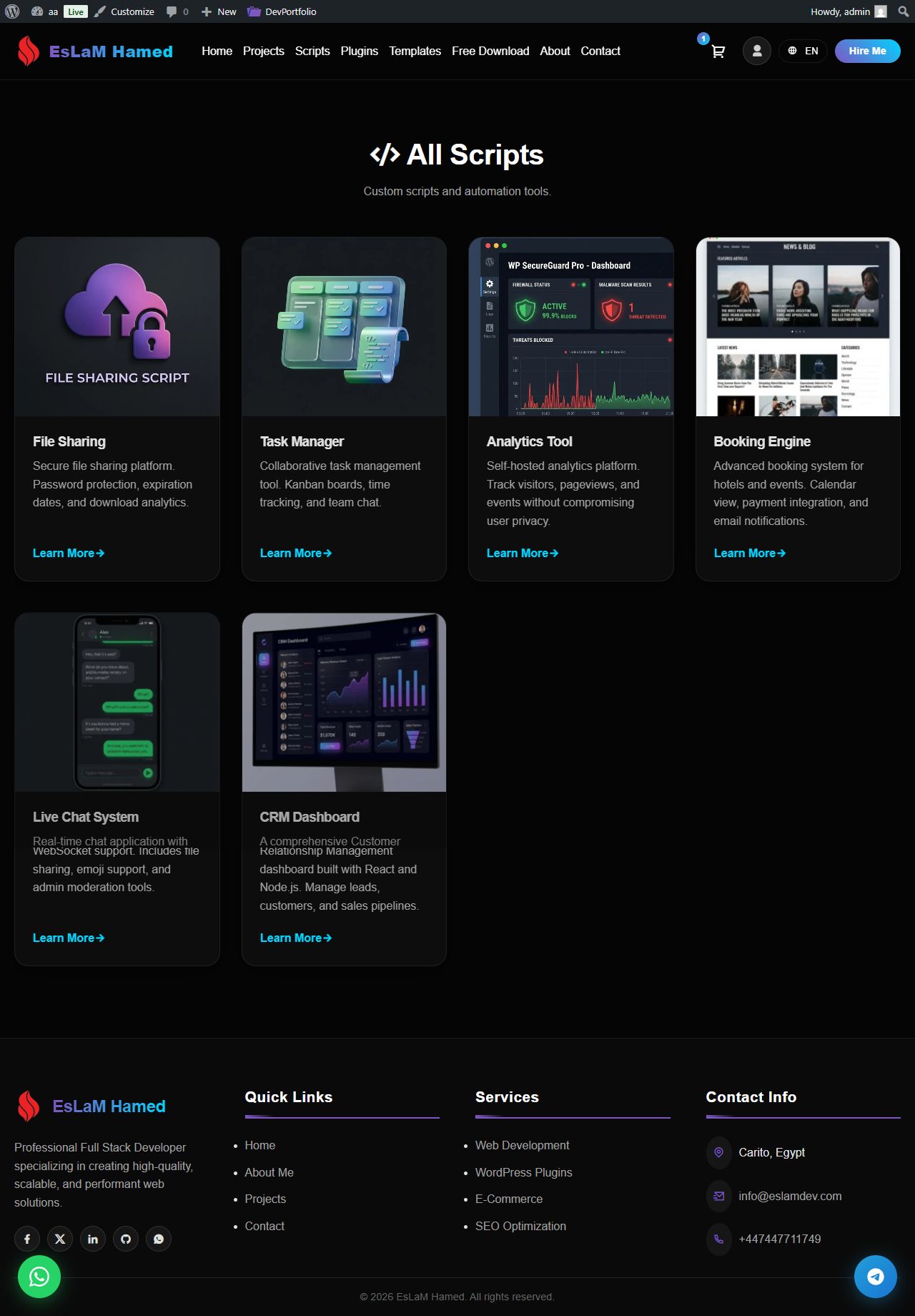Open Plugins in the main navigation
The height and width of the screenshot is (1316, 915).
pyautogui.click(x=360, y=51)
